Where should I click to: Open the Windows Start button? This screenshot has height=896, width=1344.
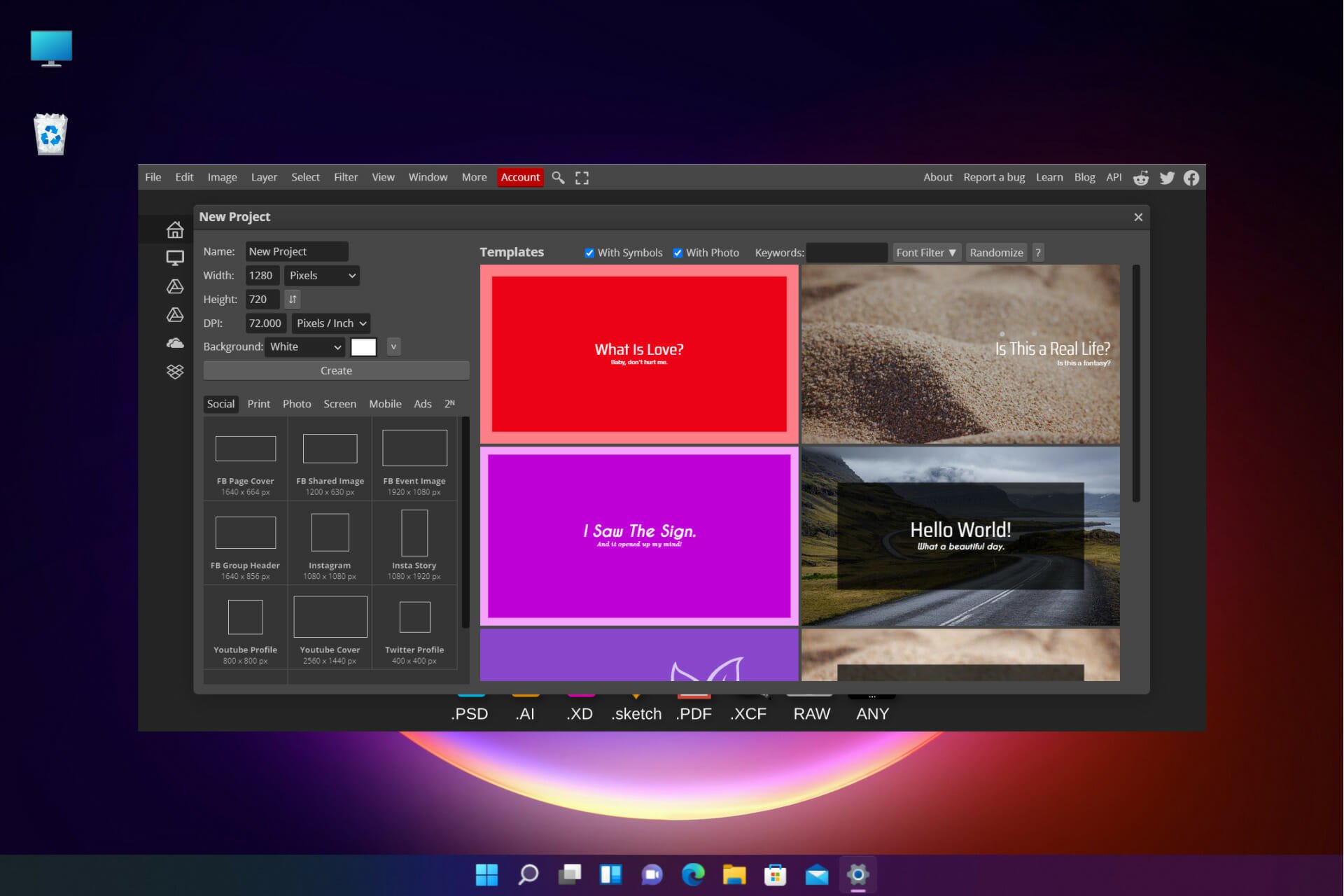click(x=486, y=874)
